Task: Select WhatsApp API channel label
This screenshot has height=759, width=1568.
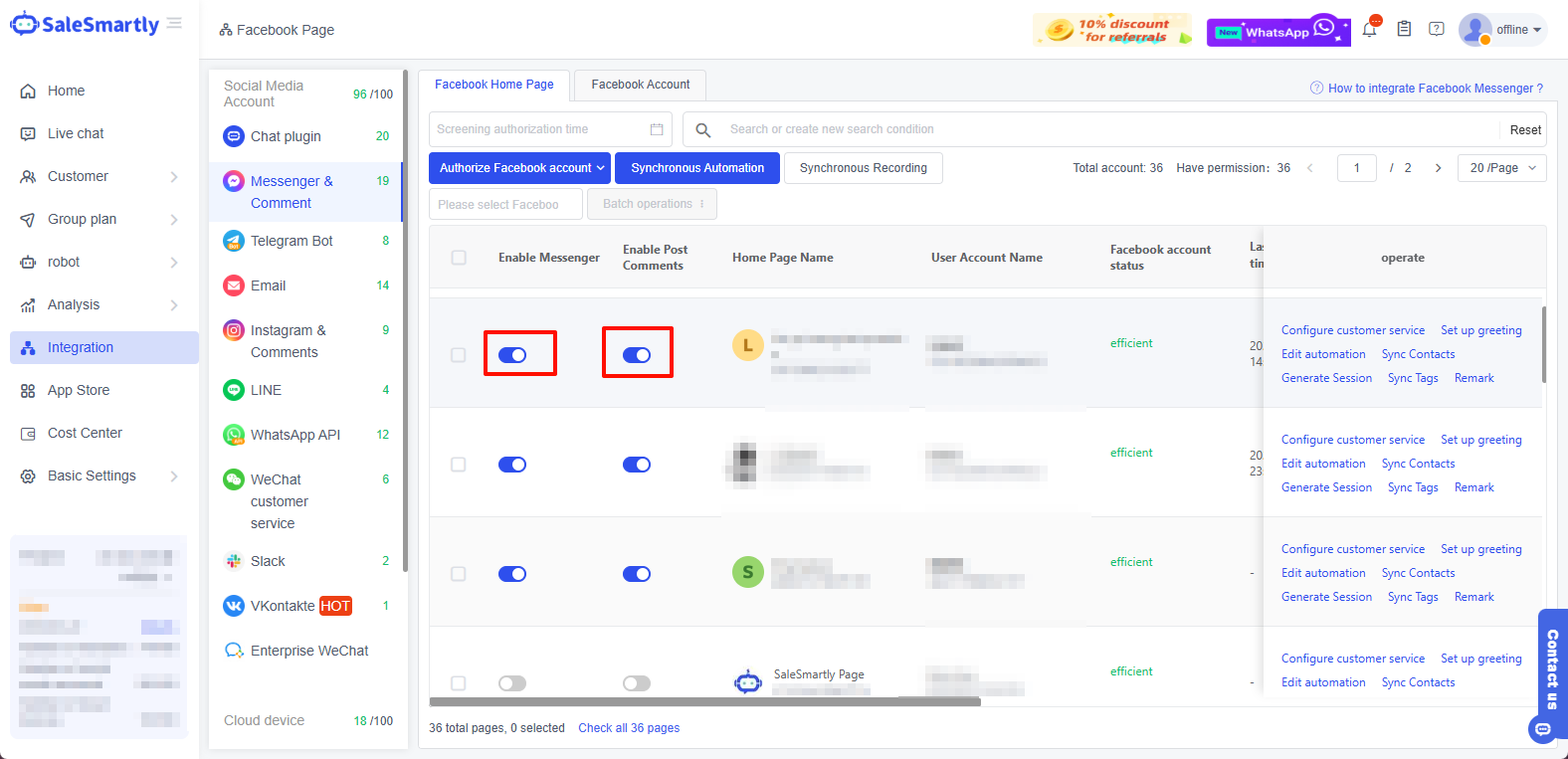Action: (x=295, y=435)
